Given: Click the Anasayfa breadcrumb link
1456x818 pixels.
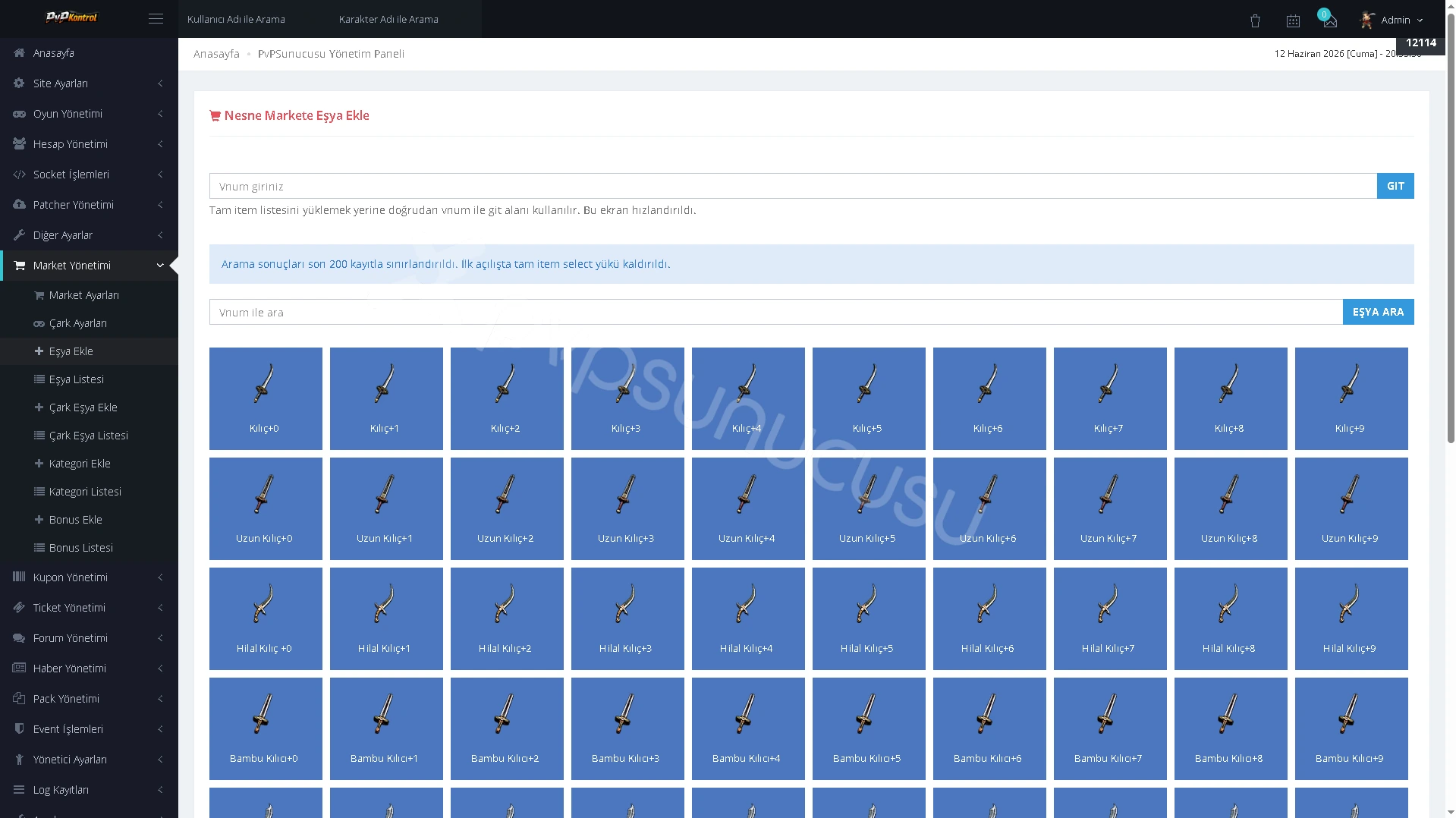Looking at the screenshot, I should [216, 54].
